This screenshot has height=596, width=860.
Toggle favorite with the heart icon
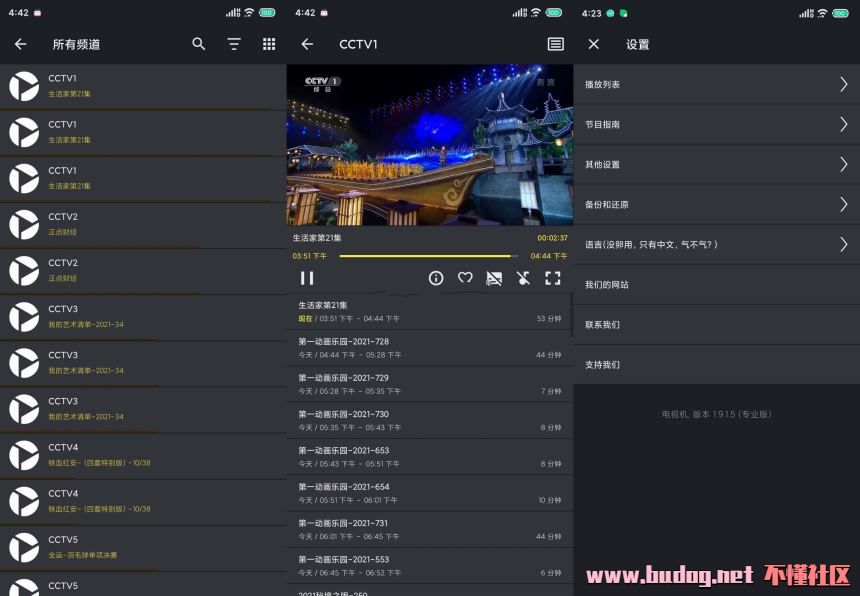coord(465,278)
